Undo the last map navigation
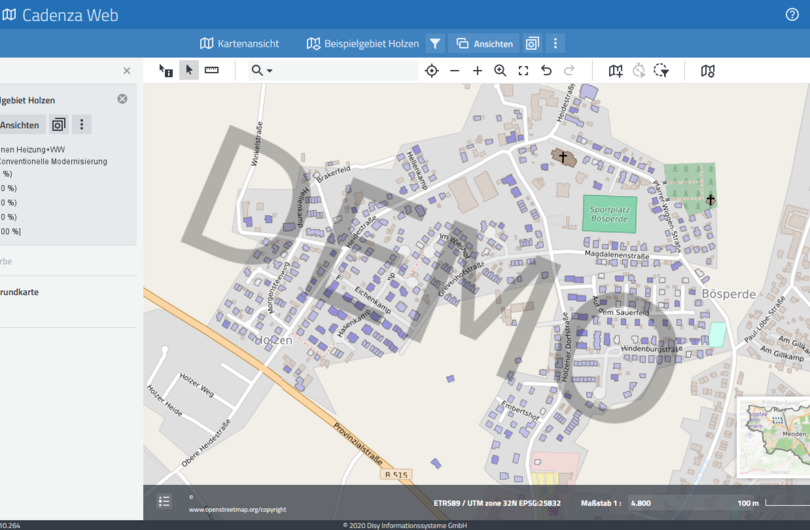The width and height of the screenshot is (810, 530). (x=546, y=71)
